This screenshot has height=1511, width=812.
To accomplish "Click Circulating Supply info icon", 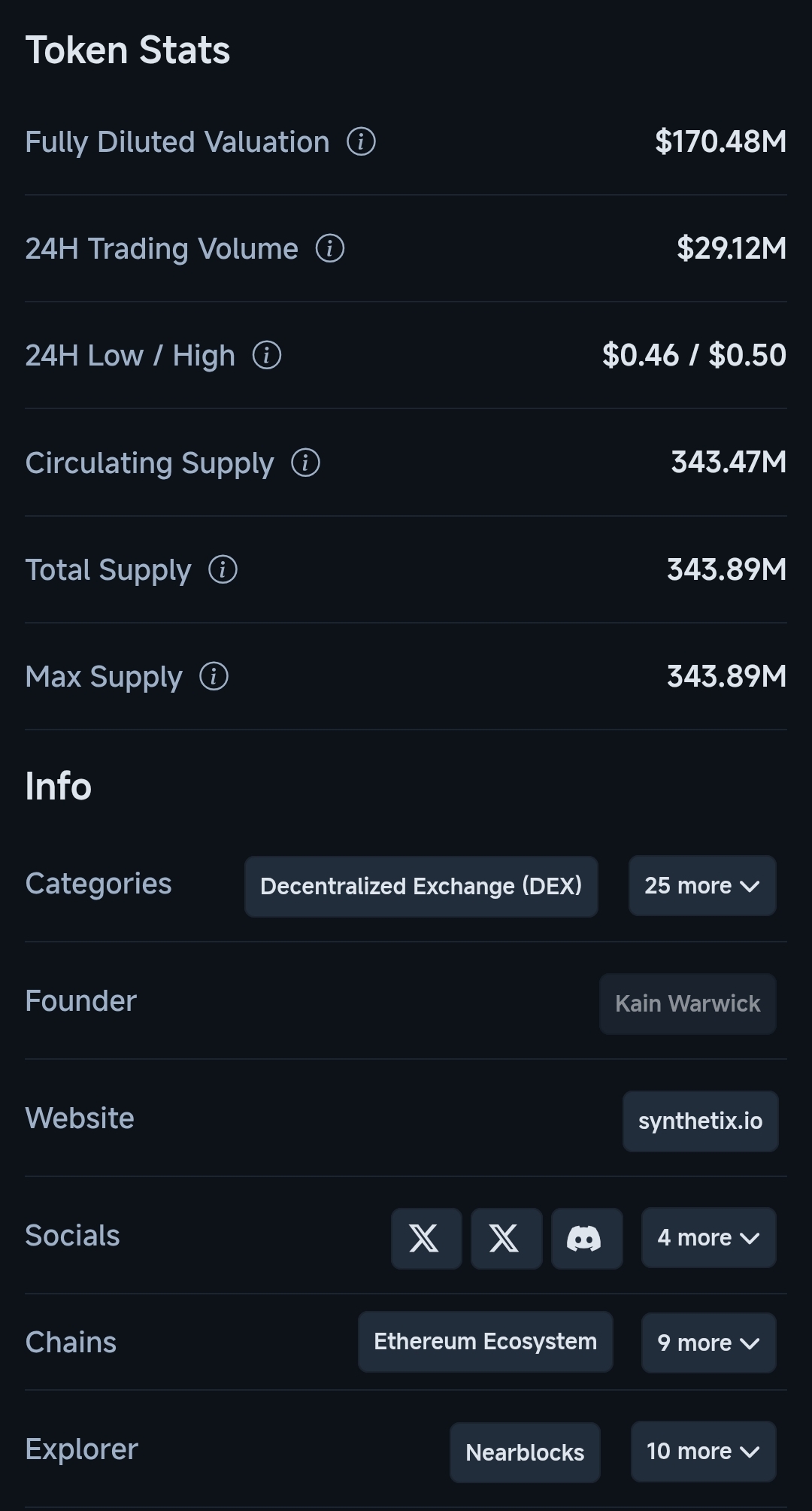I will coord(305,463).
